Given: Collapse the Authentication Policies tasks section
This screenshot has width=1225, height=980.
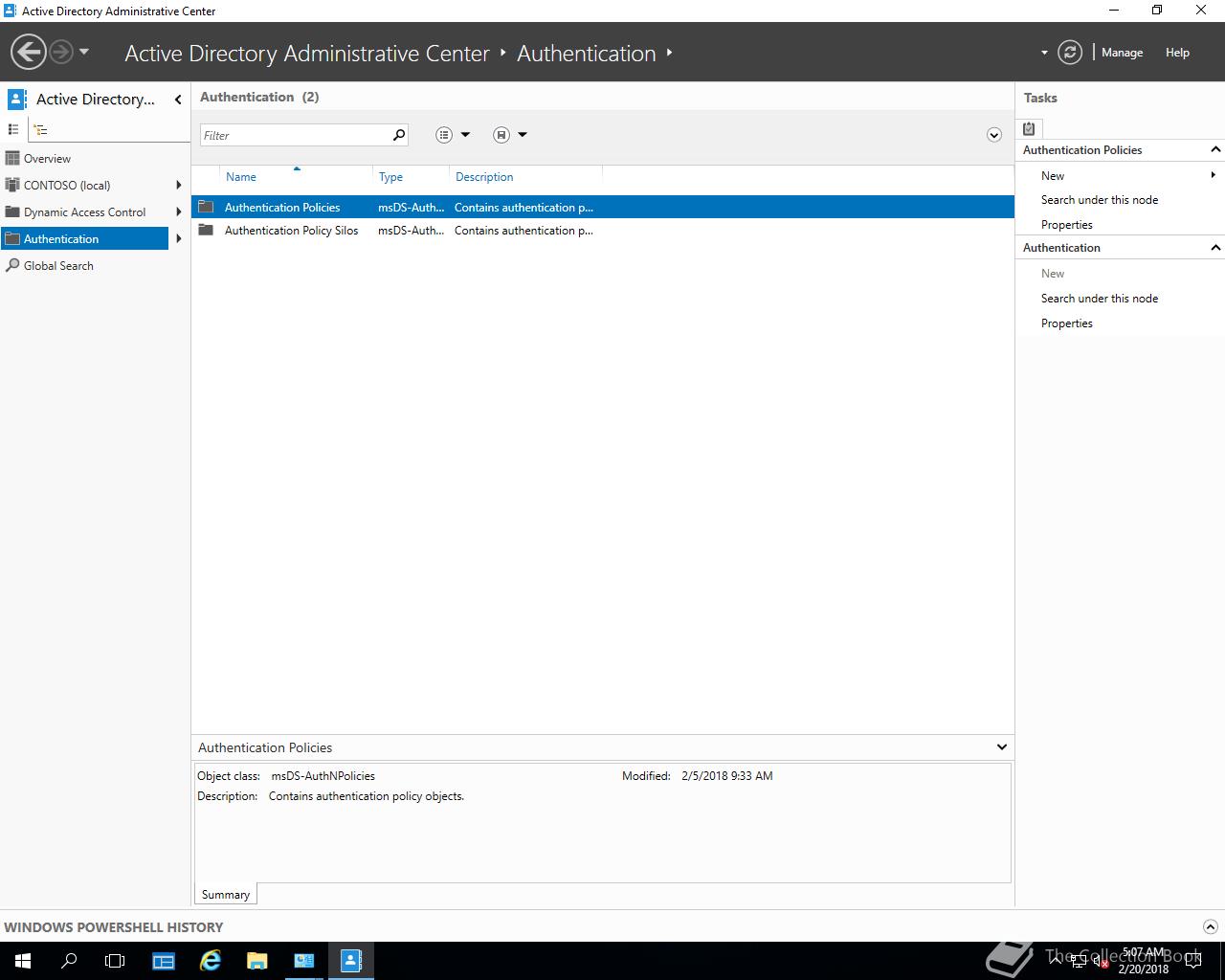Looking at the screenshot, I should [1215, 149].
